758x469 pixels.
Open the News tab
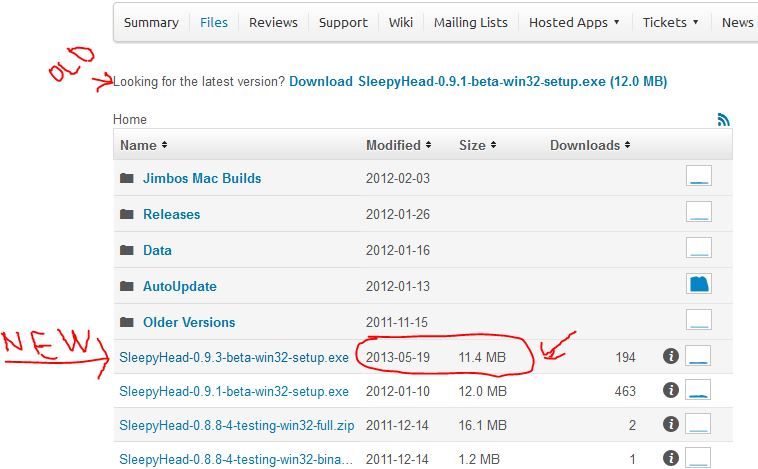point(737,23)
